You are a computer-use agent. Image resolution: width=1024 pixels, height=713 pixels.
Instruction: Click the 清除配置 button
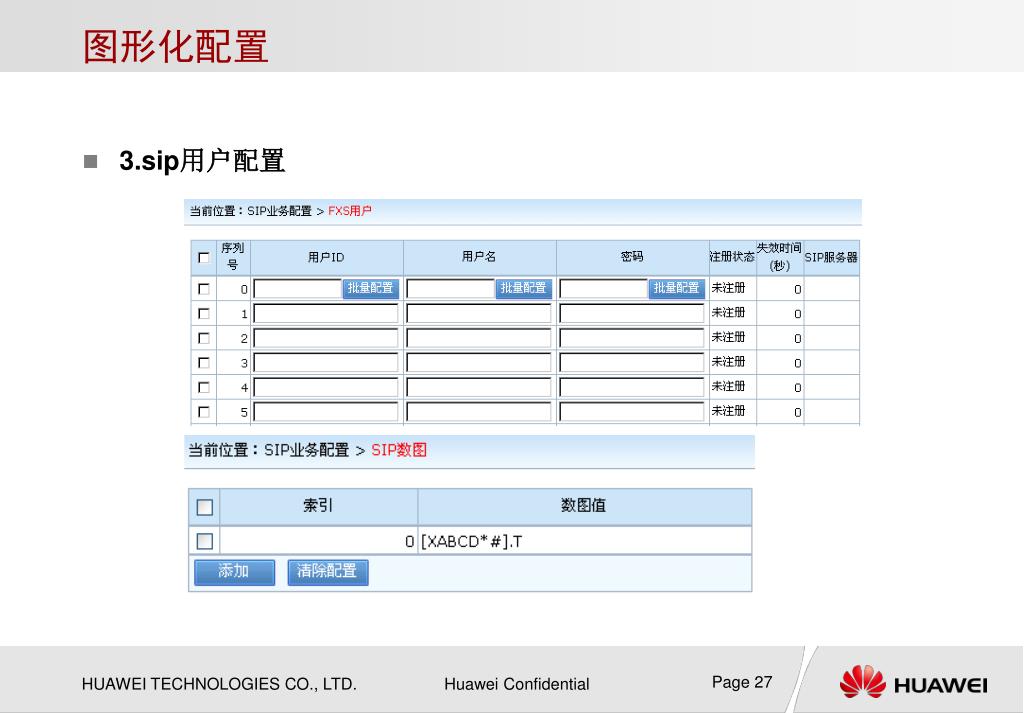pyautogui.click(x=327, y=572)
